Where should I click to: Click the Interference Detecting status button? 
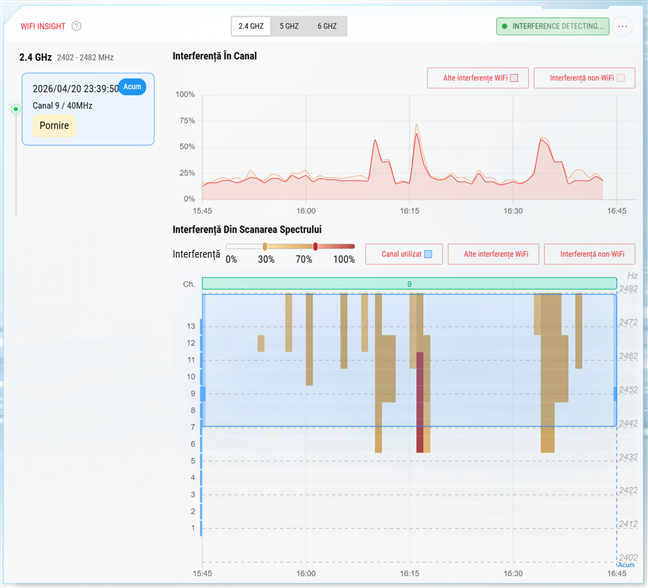(551, 26)
